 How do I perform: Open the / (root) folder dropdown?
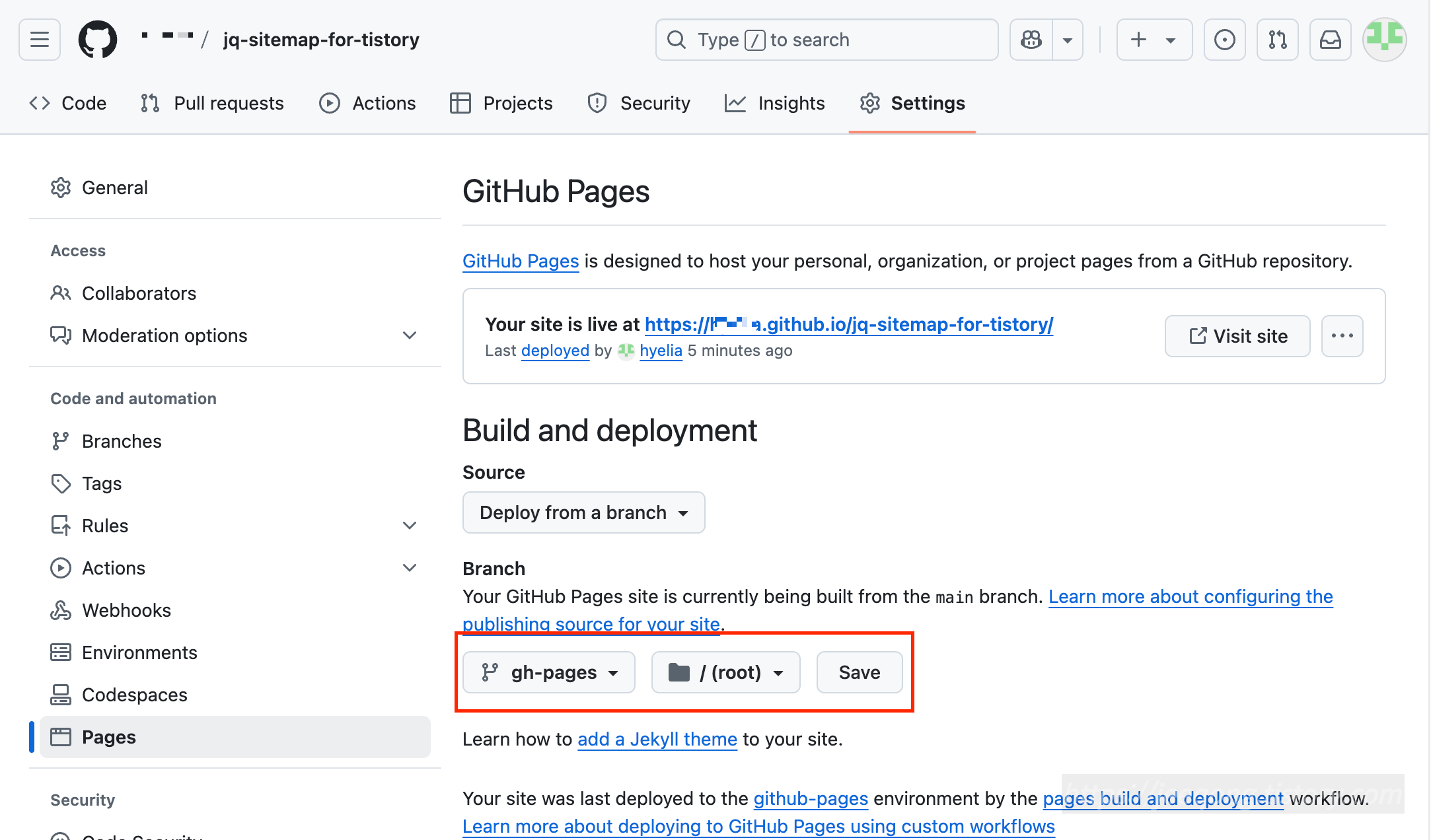tap(725, 672)
